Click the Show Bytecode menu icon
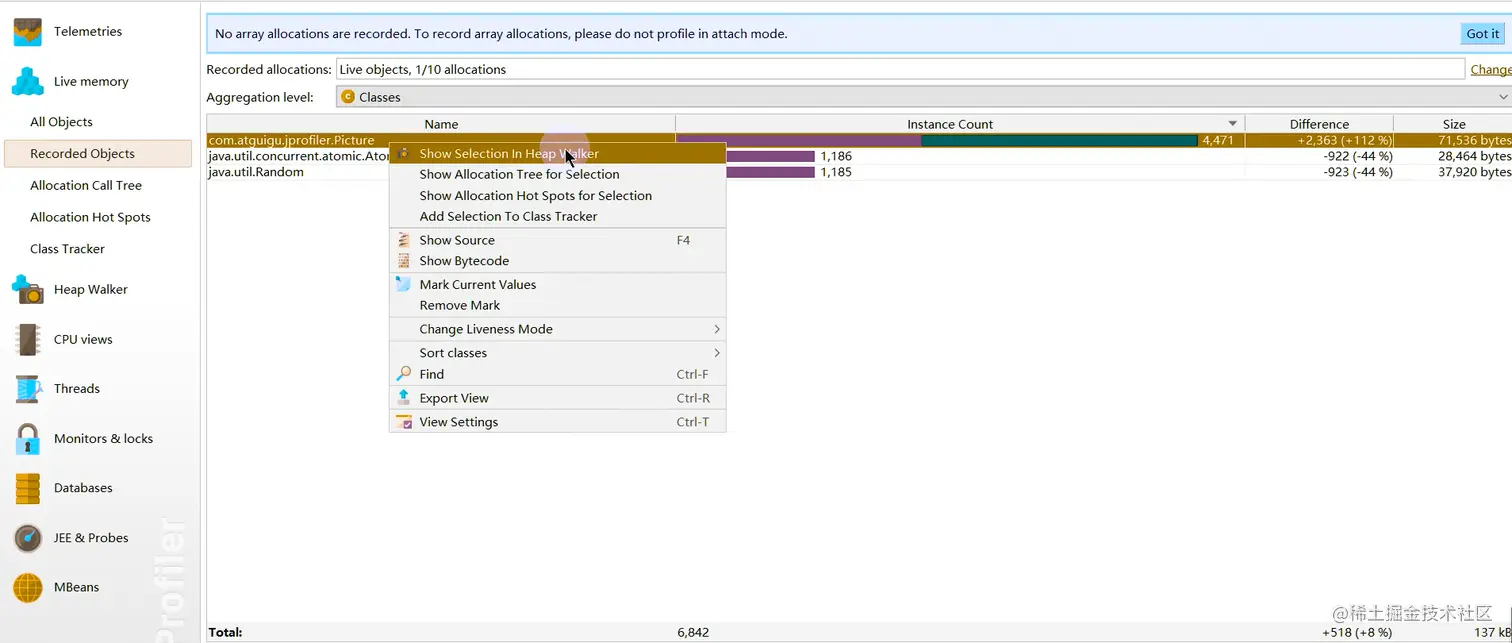Screen dimensions: 1512x643 pos(404,261)
